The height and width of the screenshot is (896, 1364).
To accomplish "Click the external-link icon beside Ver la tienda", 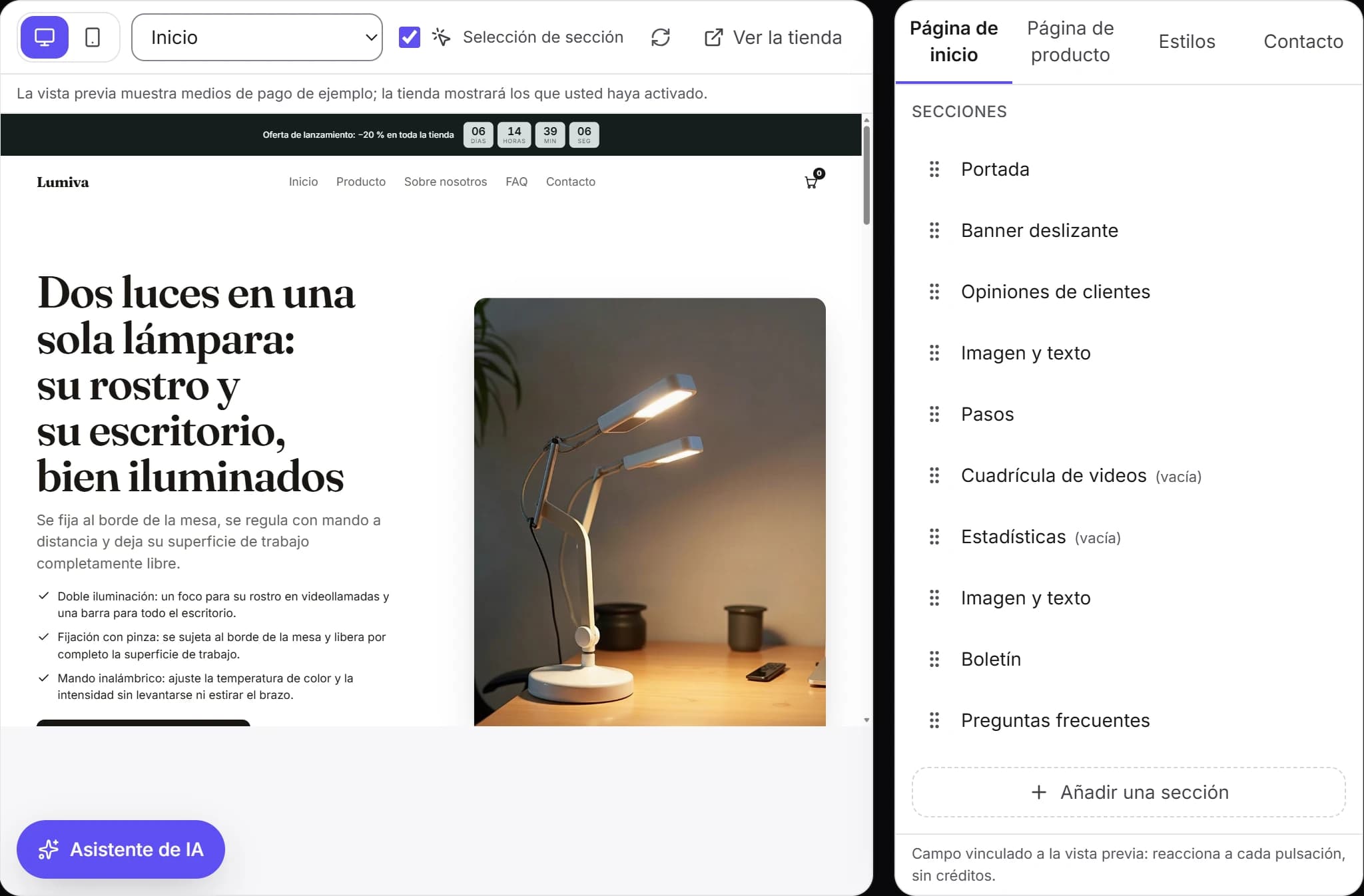I will tap(713, 37).
